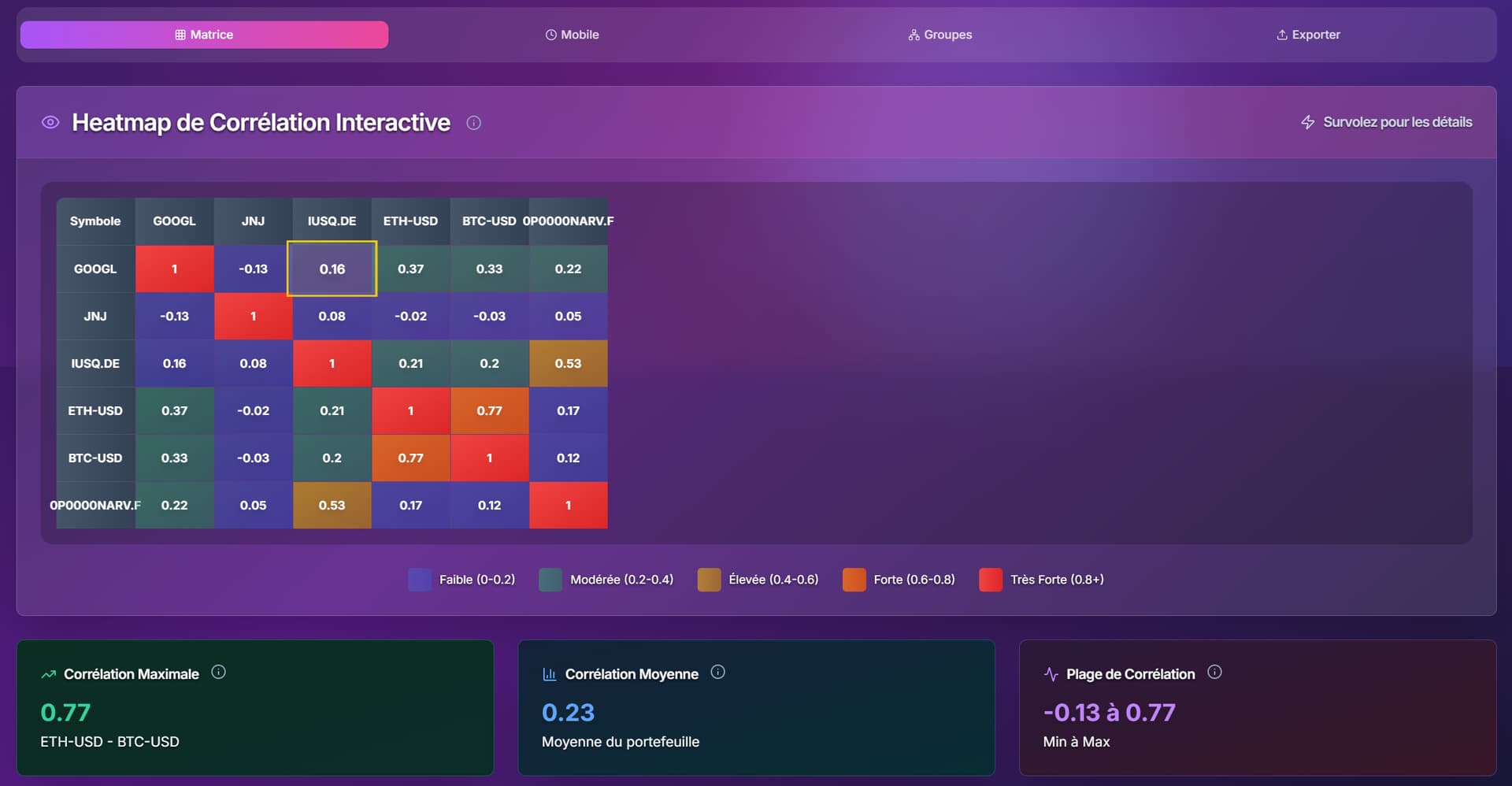Click the BTC-USD row label
Image resolution: width=1512 pixels, height=786 pixels.
tap(95, 458)
